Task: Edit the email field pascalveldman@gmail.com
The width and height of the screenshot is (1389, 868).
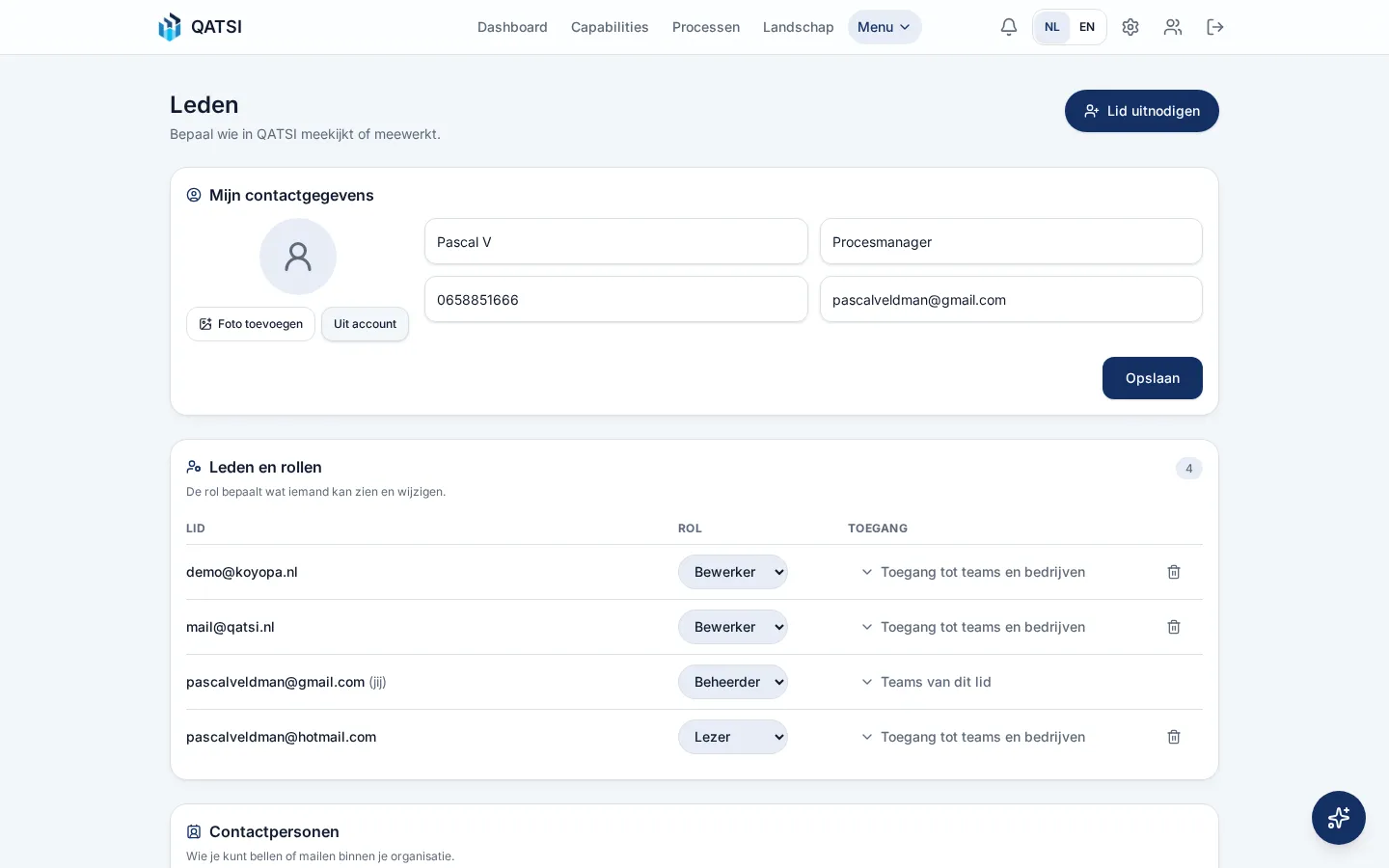Action: tap(1011, 299)
